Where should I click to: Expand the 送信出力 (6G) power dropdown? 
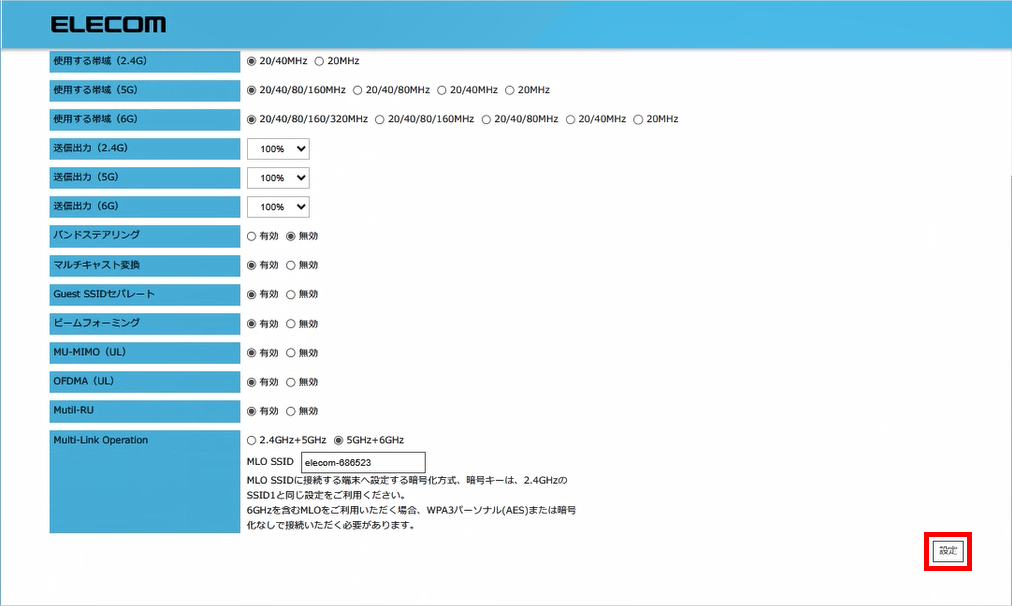[278, 207]
